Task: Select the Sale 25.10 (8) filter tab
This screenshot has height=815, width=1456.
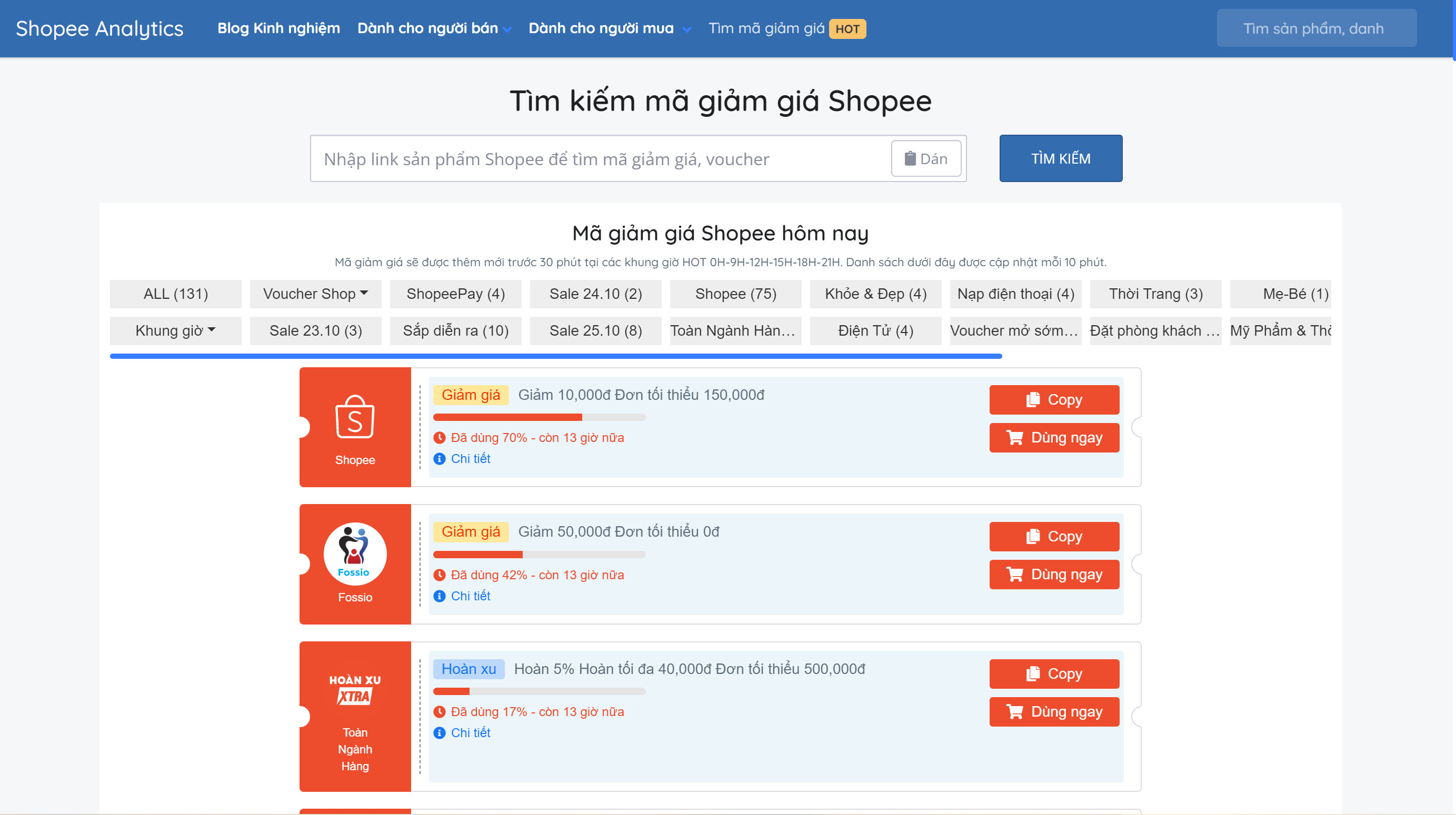Action: tap(595, 330)
